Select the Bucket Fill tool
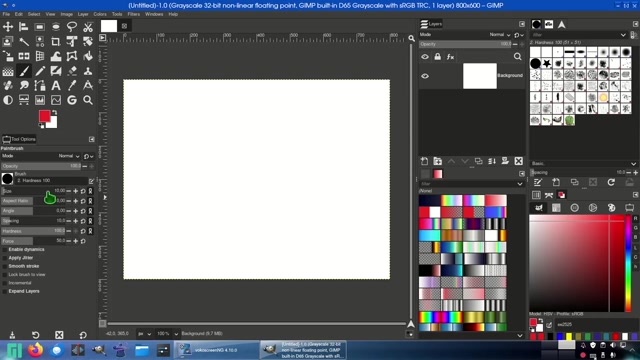640x360 pixels. 88,56
